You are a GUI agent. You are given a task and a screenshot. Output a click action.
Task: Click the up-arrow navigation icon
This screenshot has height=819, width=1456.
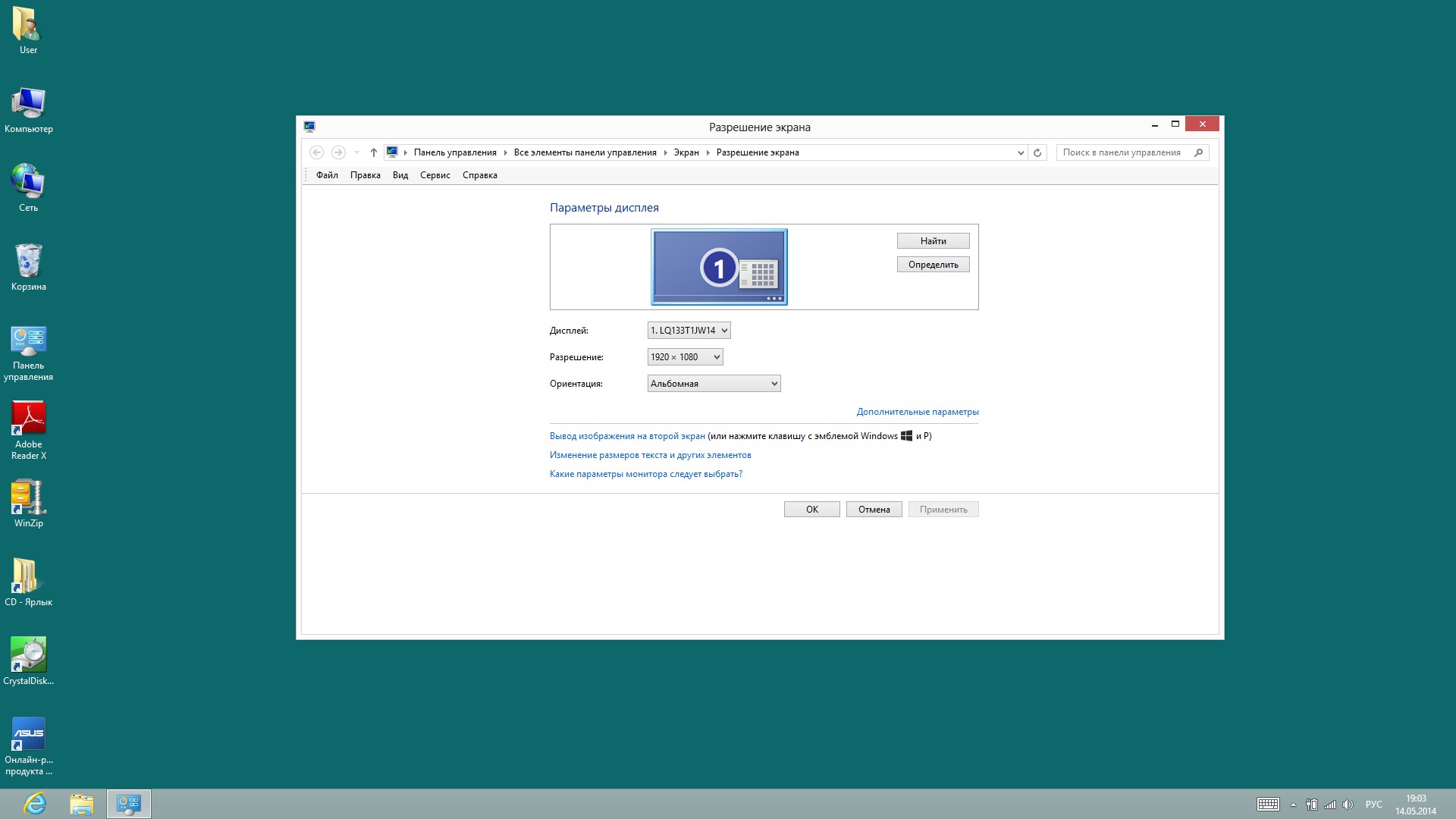(373, 152)
